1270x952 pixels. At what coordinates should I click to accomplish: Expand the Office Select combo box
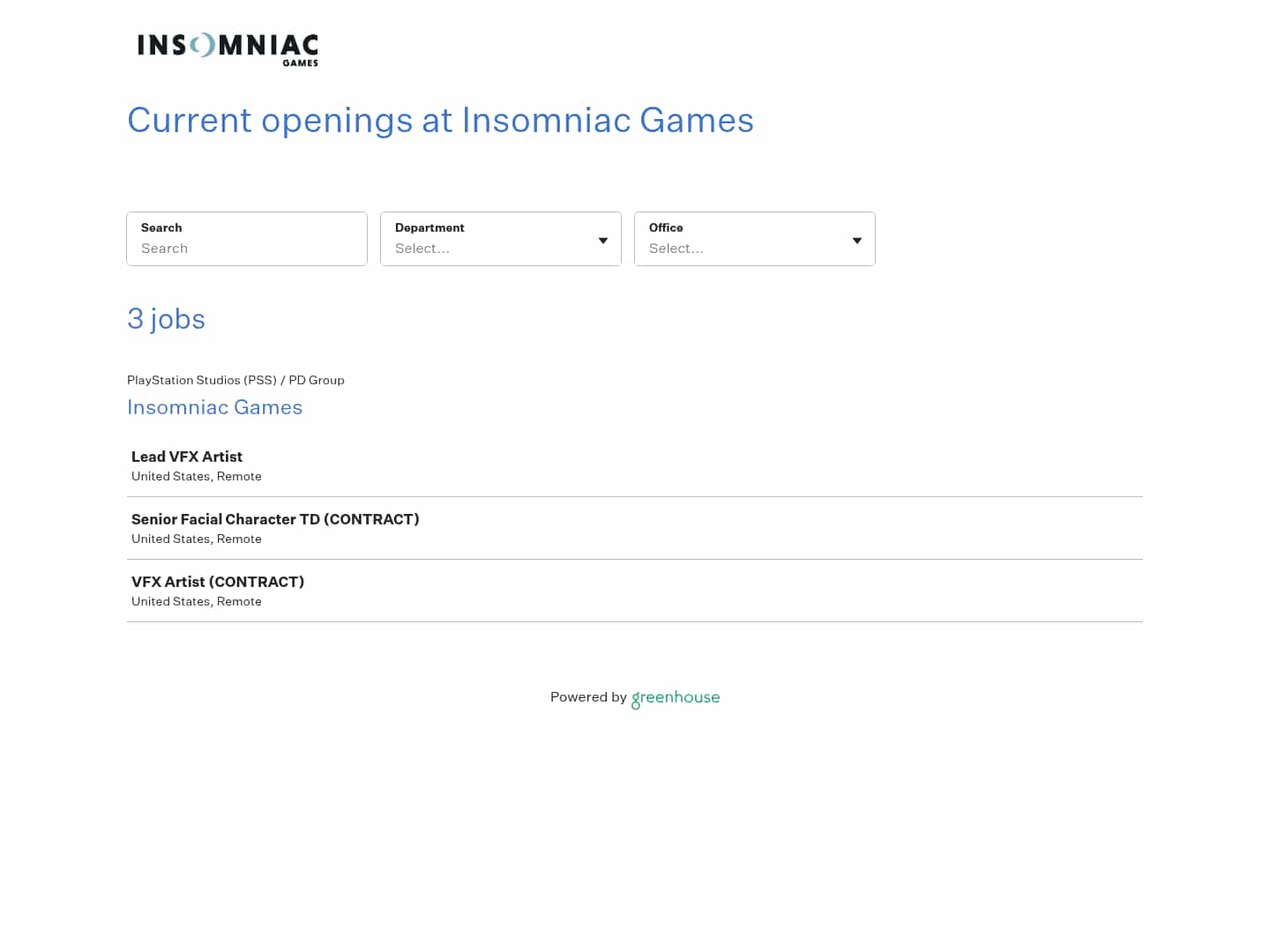click(x=754, y=249)
